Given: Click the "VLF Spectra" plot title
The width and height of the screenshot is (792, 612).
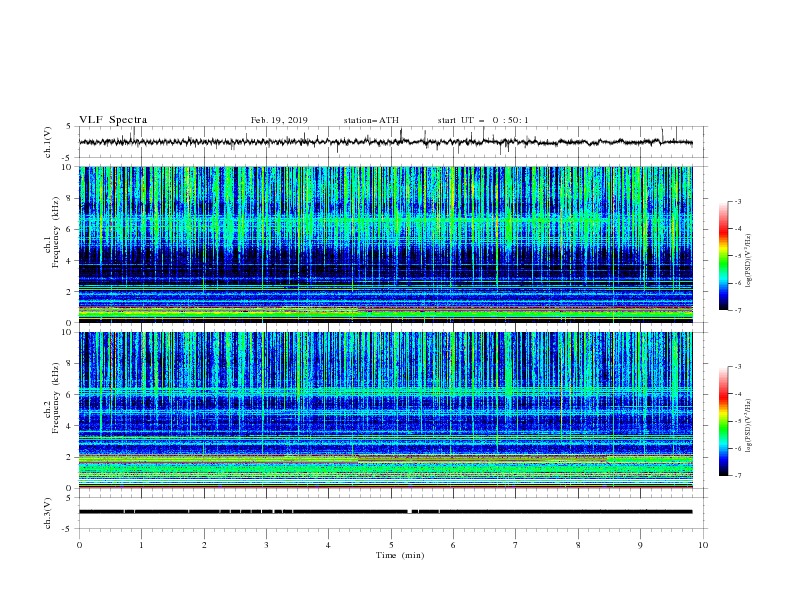Looking at the screenshot, I should [x=113, y=120].
